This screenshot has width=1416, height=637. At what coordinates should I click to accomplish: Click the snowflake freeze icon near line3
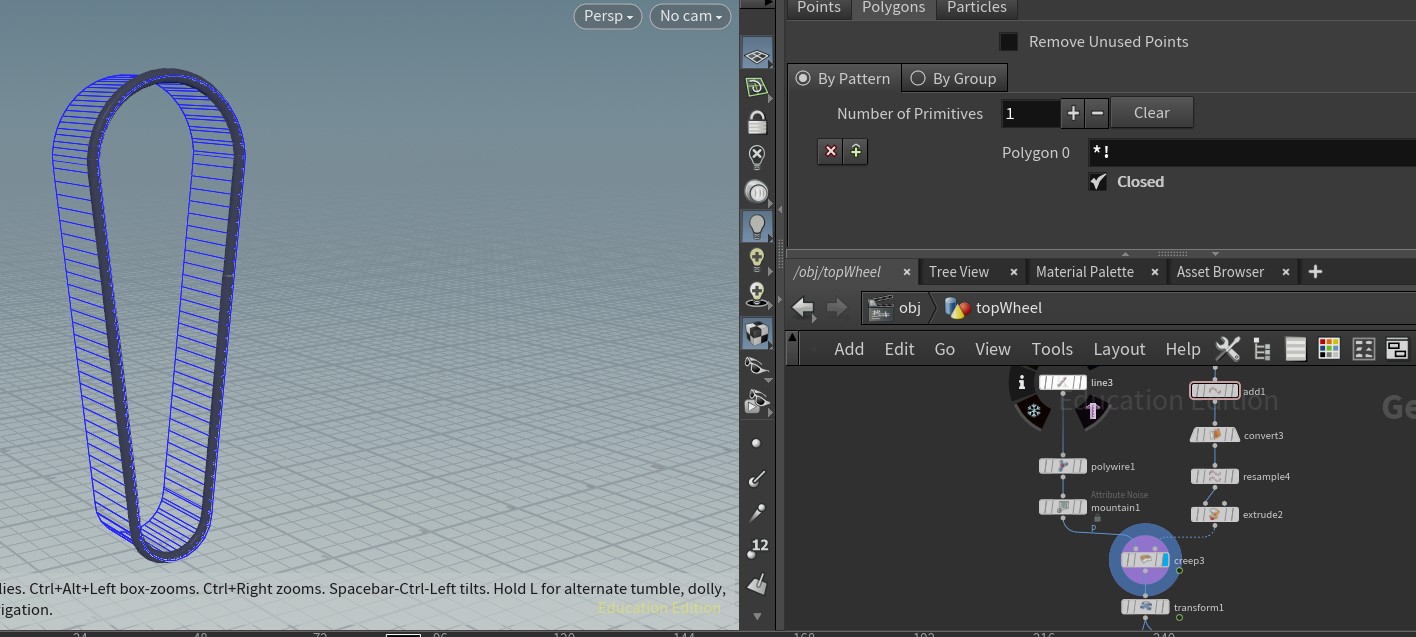(x=1034, y=411)
